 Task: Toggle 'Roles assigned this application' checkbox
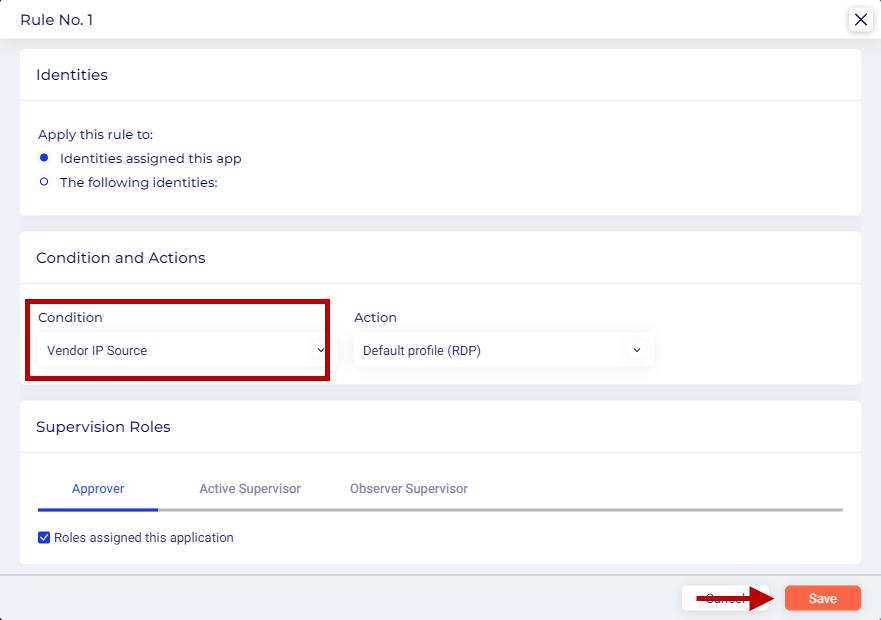(44, 538)
